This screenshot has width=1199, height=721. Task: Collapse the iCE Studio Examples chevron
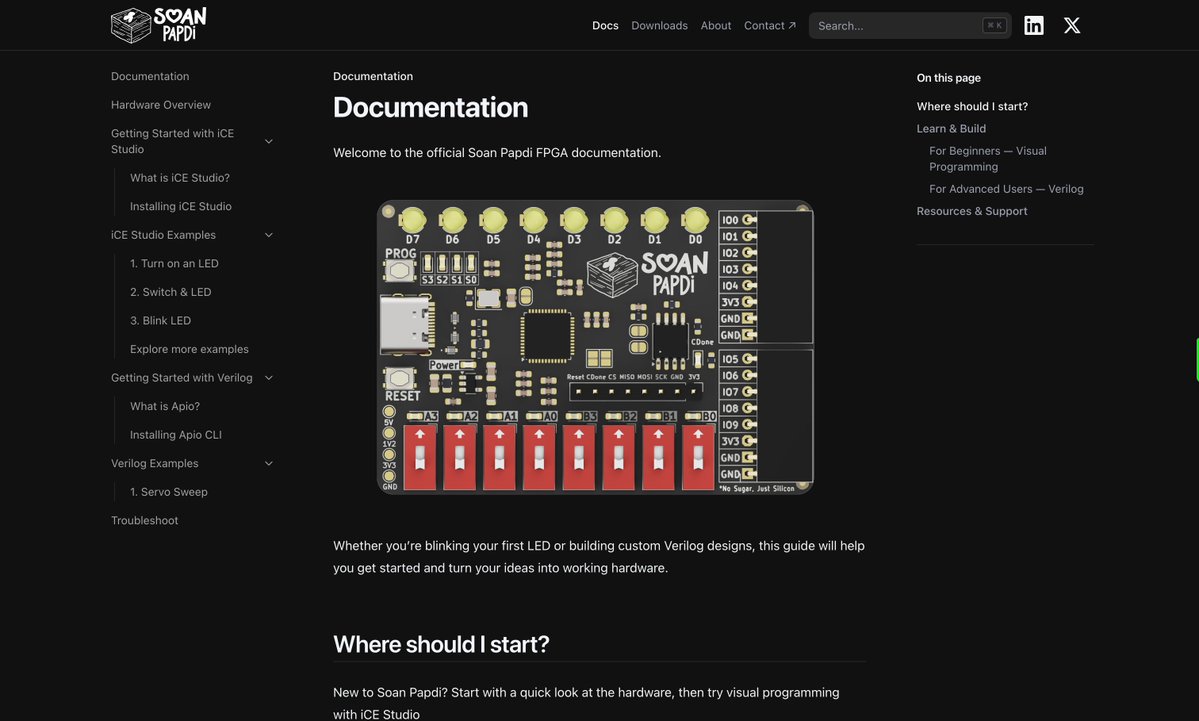(x=269, y=235)
